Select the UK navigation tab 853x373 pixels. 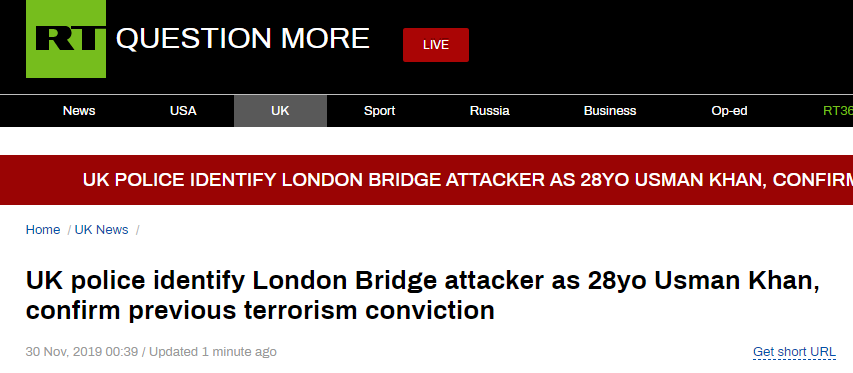pyautogui.click(x=280, y=111)
